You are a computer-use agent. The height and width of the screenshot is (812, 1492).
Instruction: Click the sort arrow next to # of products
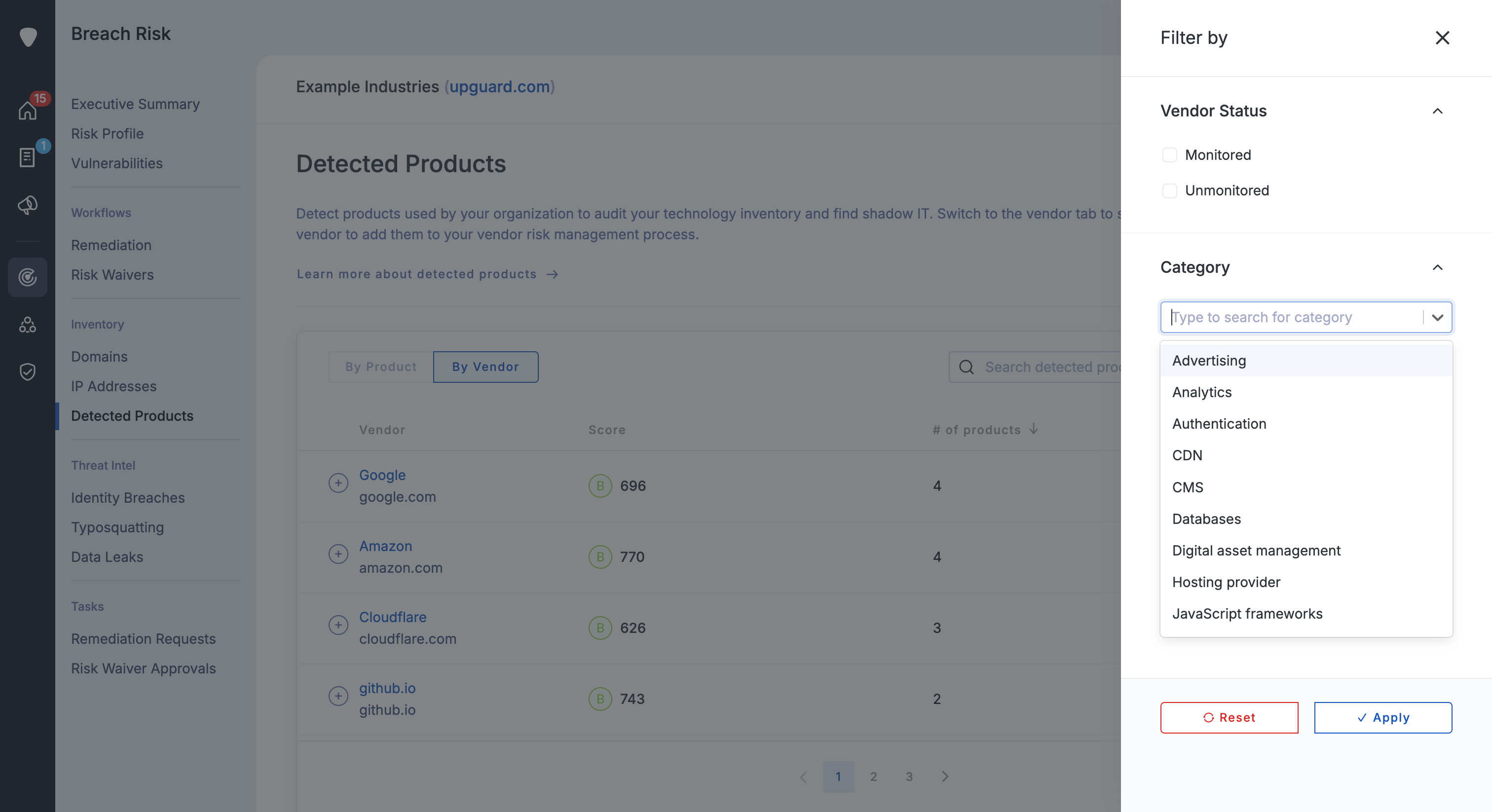pos(1034,429)
